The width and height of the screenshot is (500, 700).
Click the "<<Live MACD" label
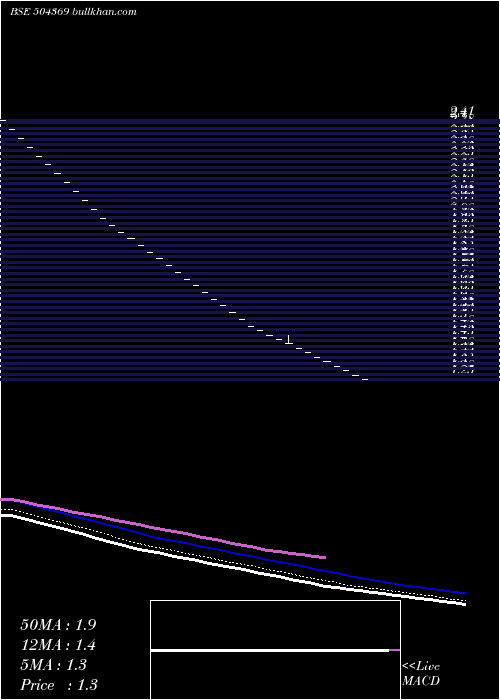pos(421,673)
